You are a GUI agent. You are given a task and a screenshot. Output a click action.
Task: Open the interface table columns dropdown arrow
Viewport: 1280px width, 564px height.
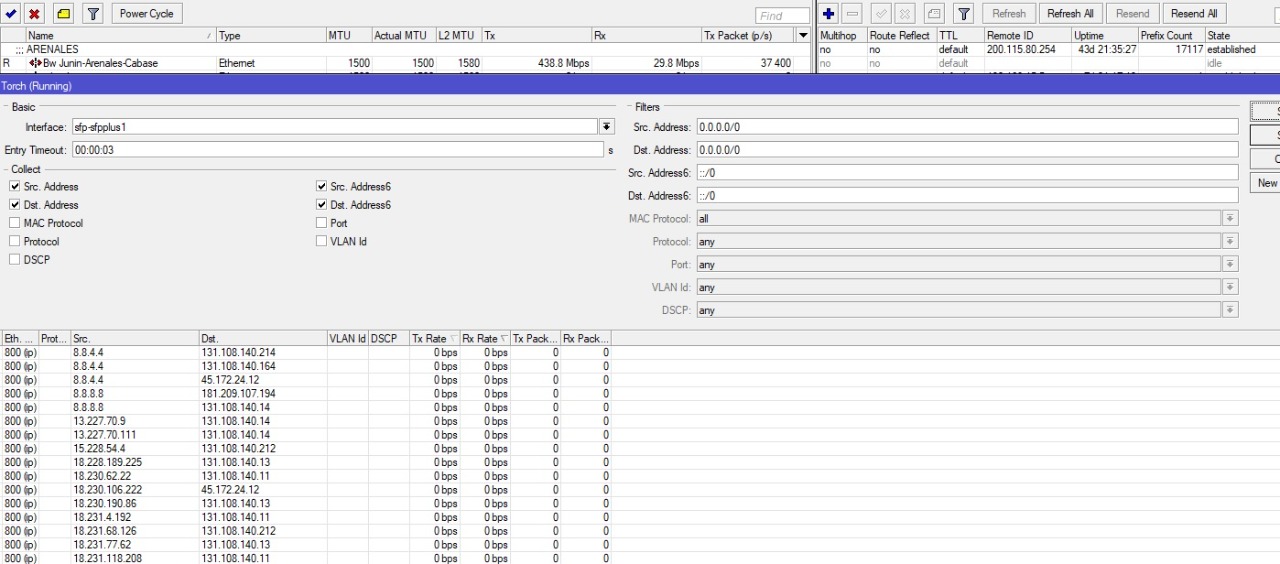click(802, 36)
